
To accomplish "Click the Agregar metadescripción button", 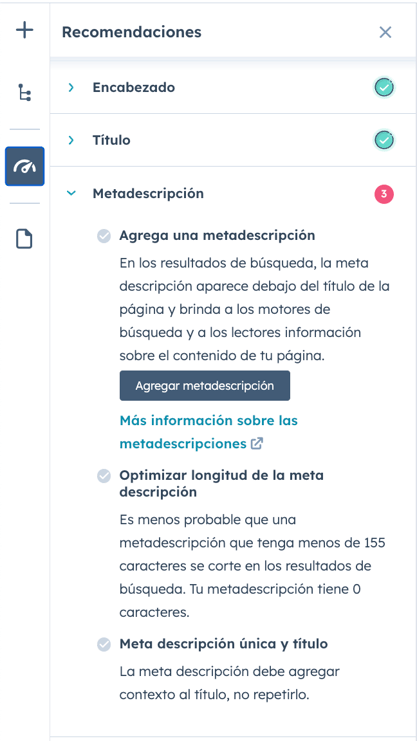I will point(205,386).
